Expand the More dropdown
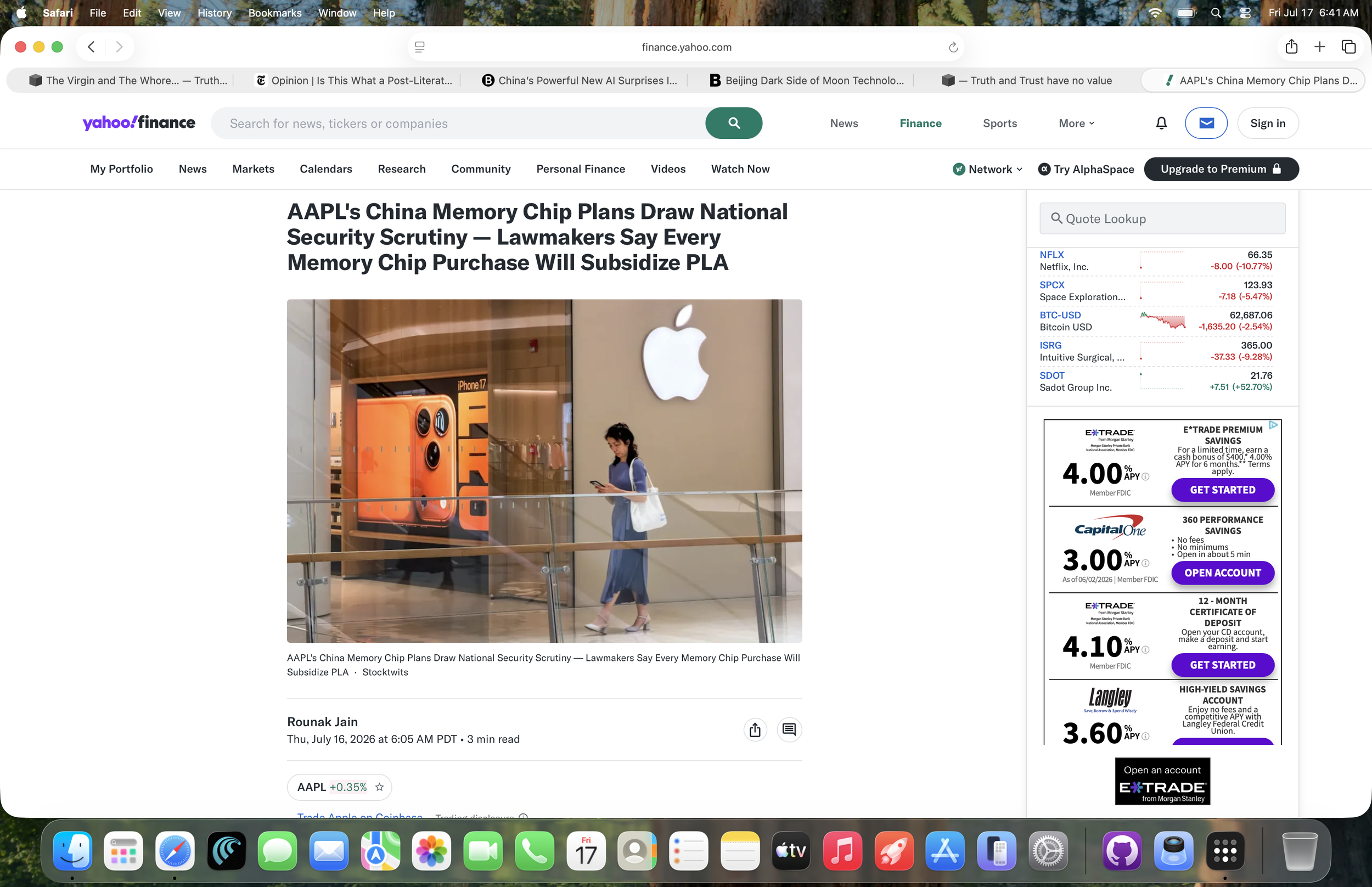This screenshot has width=1372, height=887. (1076, 123)
